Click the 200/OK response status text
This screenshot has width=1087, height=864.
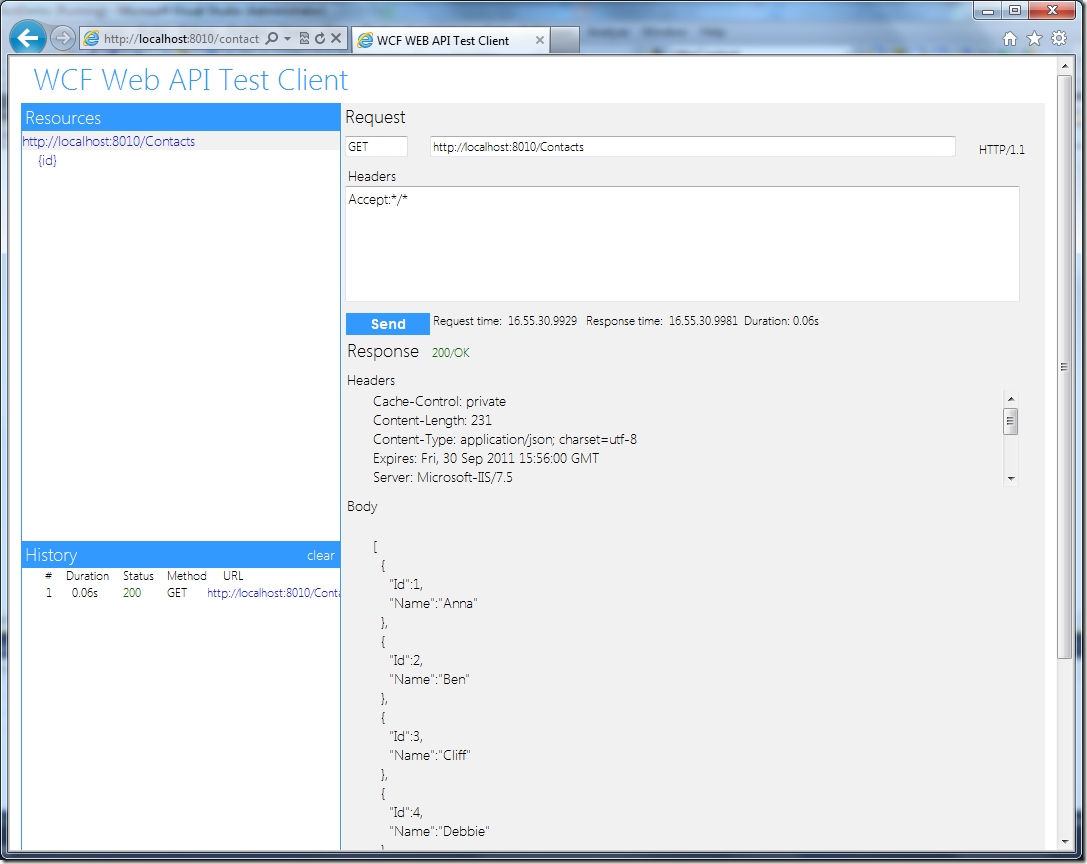[451, 353]
